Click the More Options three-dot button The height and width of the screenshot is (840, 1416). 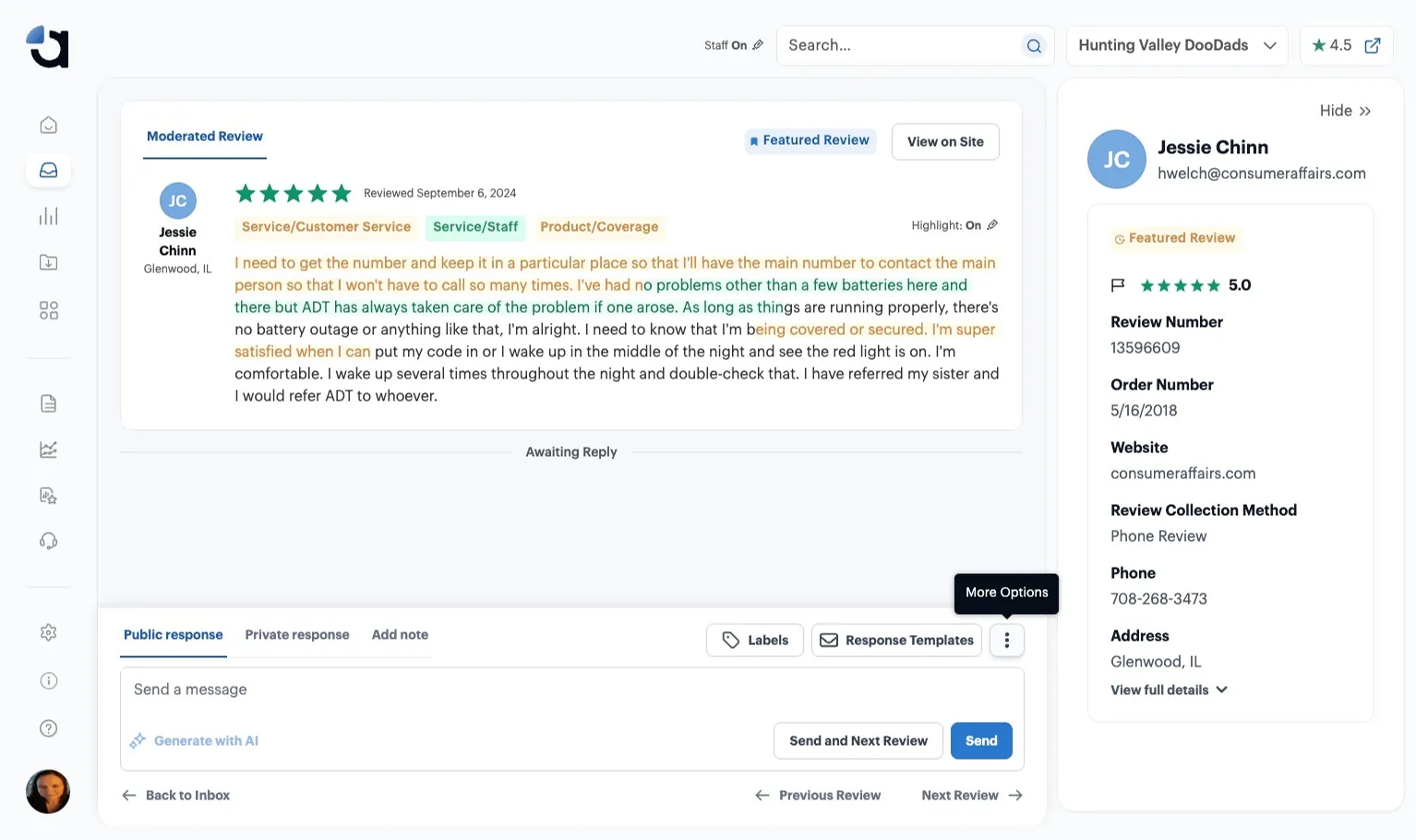point(1007,640)
